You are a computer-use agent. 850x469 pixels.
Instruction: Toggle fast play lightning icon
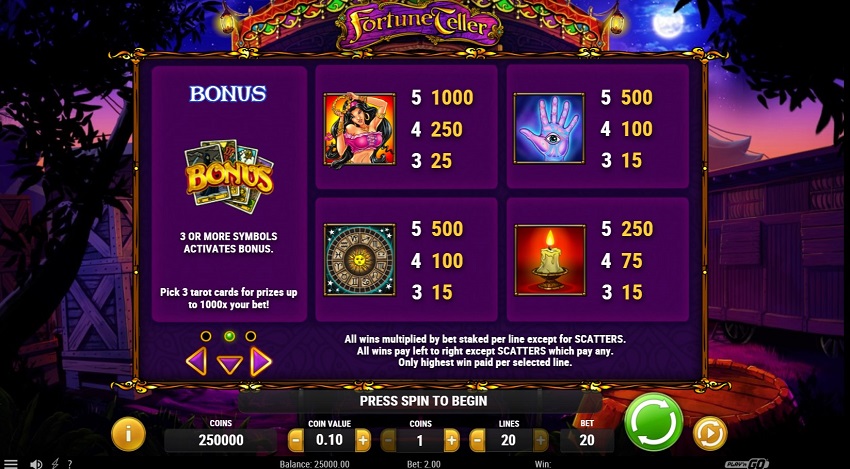[55, 464]
